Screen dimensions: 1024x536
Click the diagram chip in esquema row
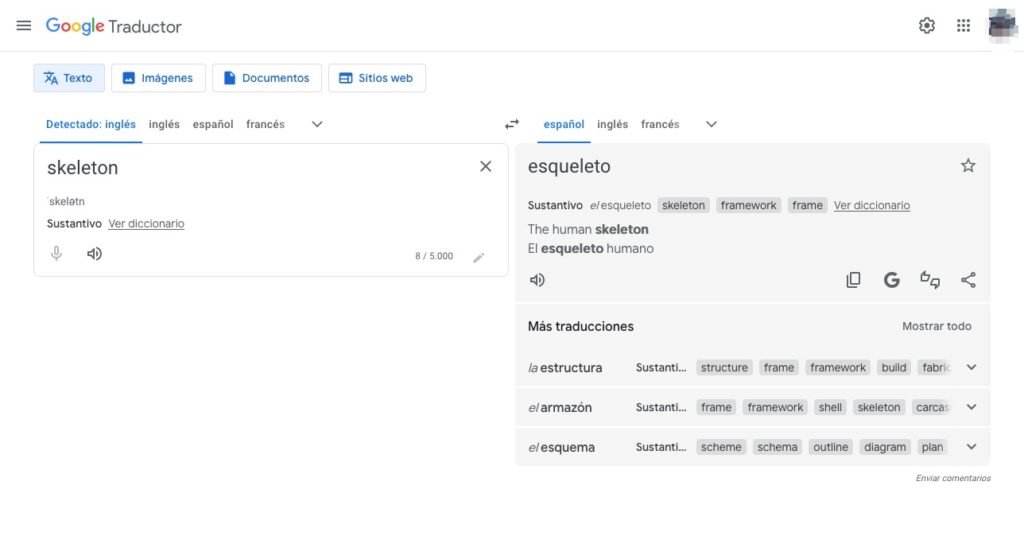tap(885, 447)
